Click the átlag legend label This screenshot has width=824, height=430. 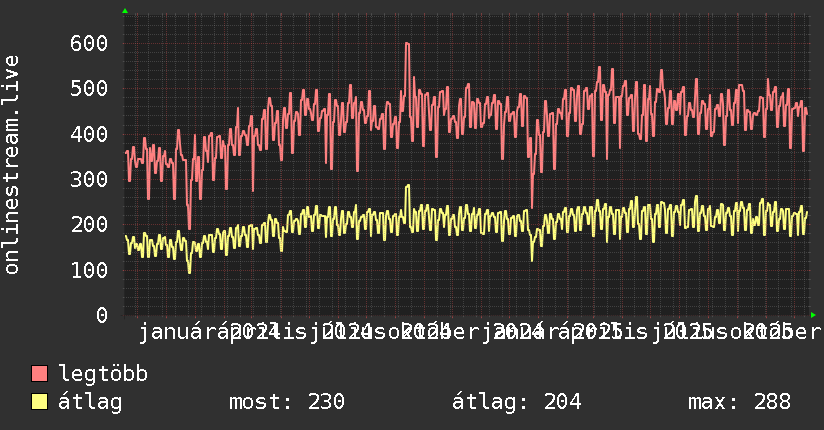tap(90, 402)
